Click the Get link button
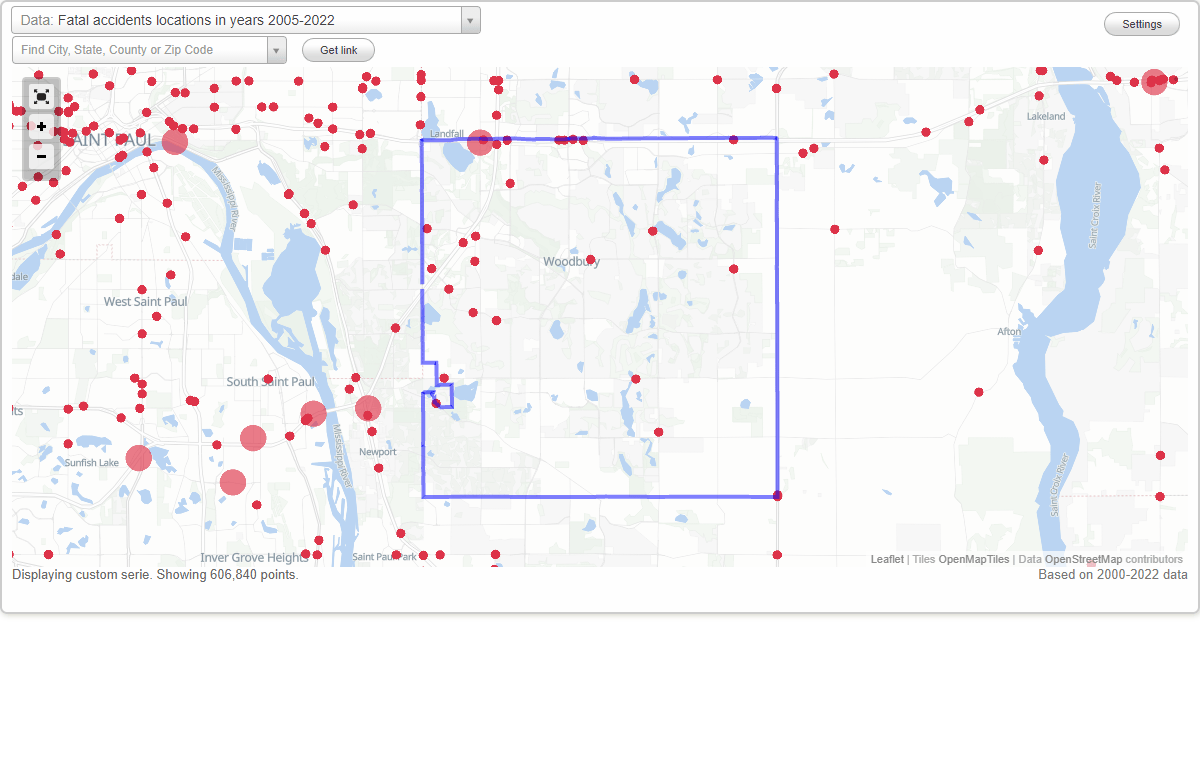The width and height of the screenshot is (1200, 771). coord(338,50)
